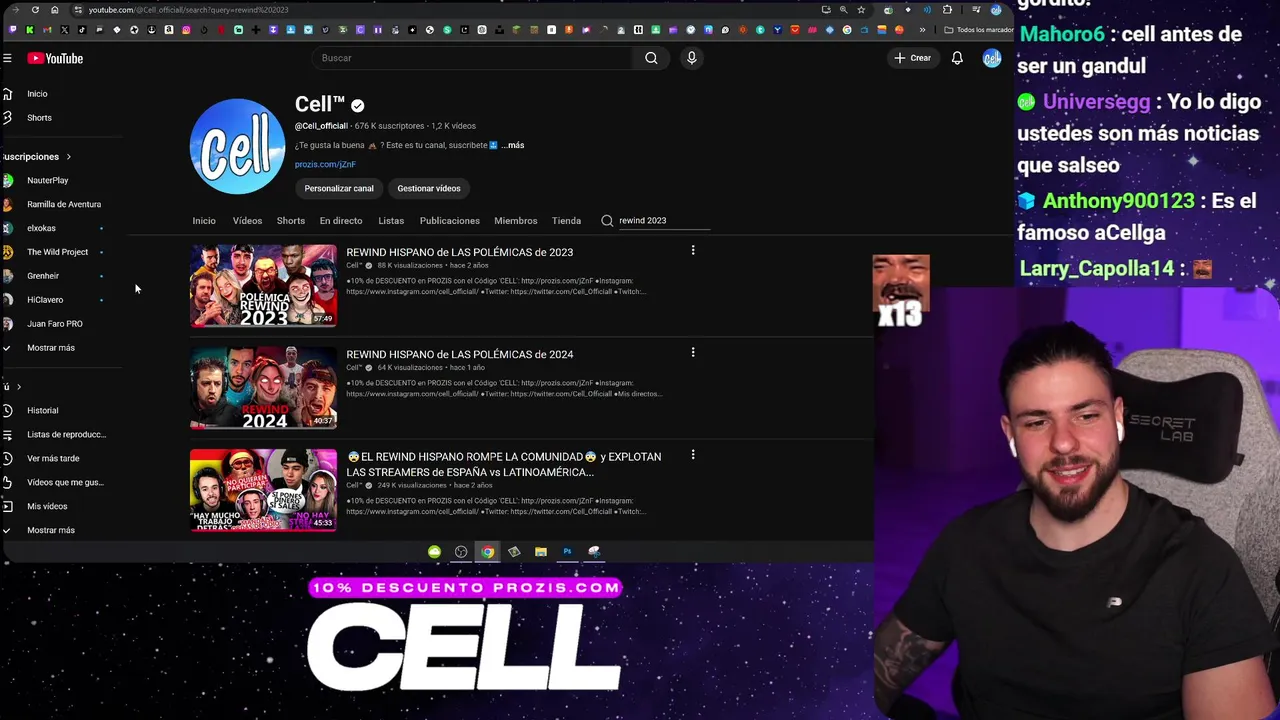This screenshot has height=720, width=1280.
Task: Click the YouTube Buscar search field
Action: (x=473, y=58)
